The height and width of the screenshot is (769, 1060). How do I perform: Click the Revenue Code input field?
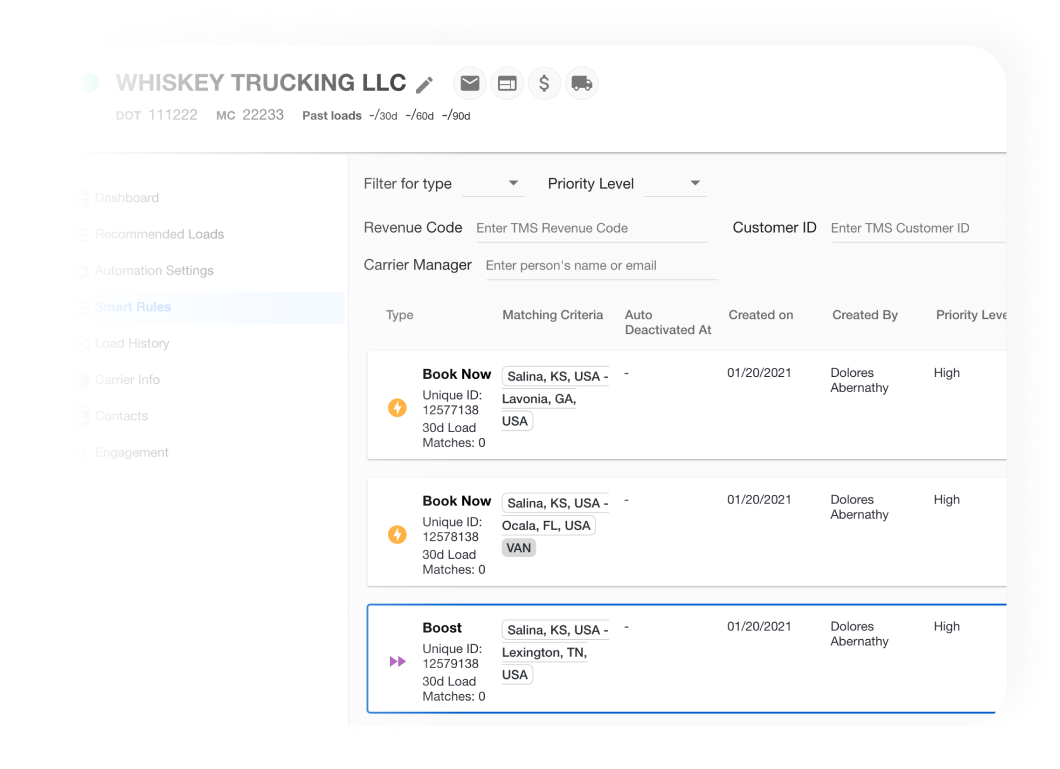(x=591, y=228)
